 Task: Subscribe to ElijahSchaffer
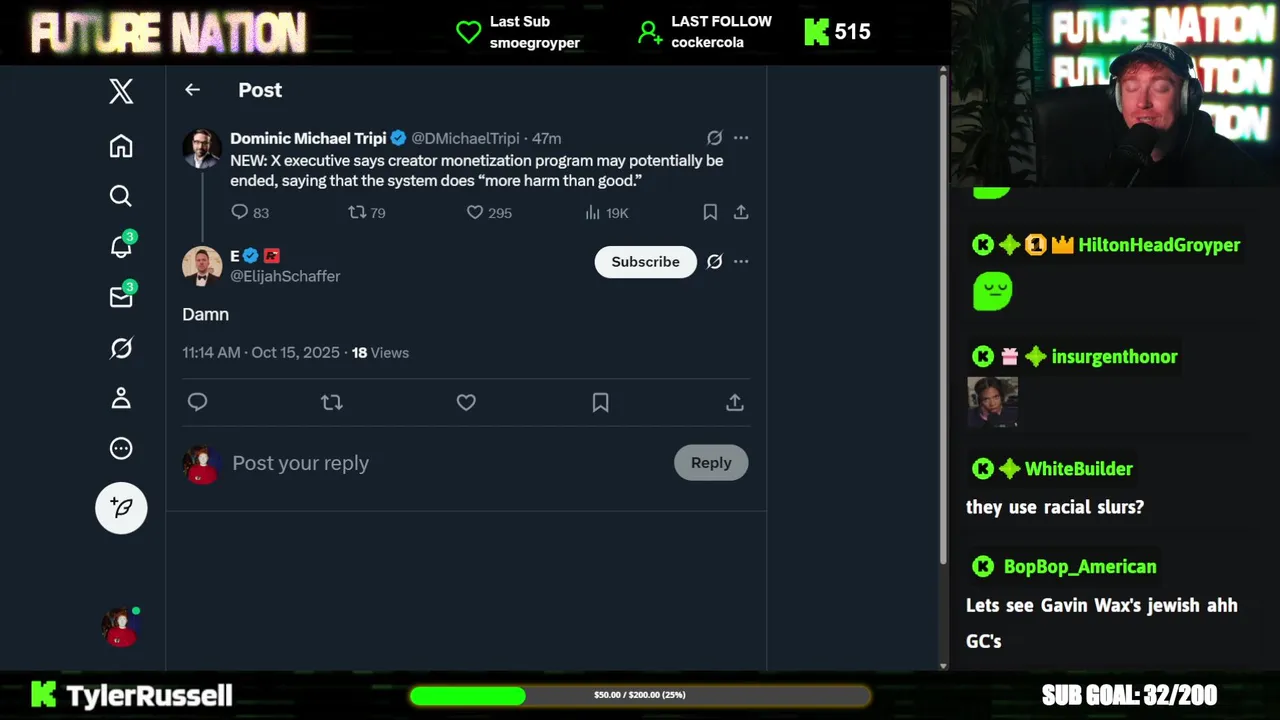[646, 262]
